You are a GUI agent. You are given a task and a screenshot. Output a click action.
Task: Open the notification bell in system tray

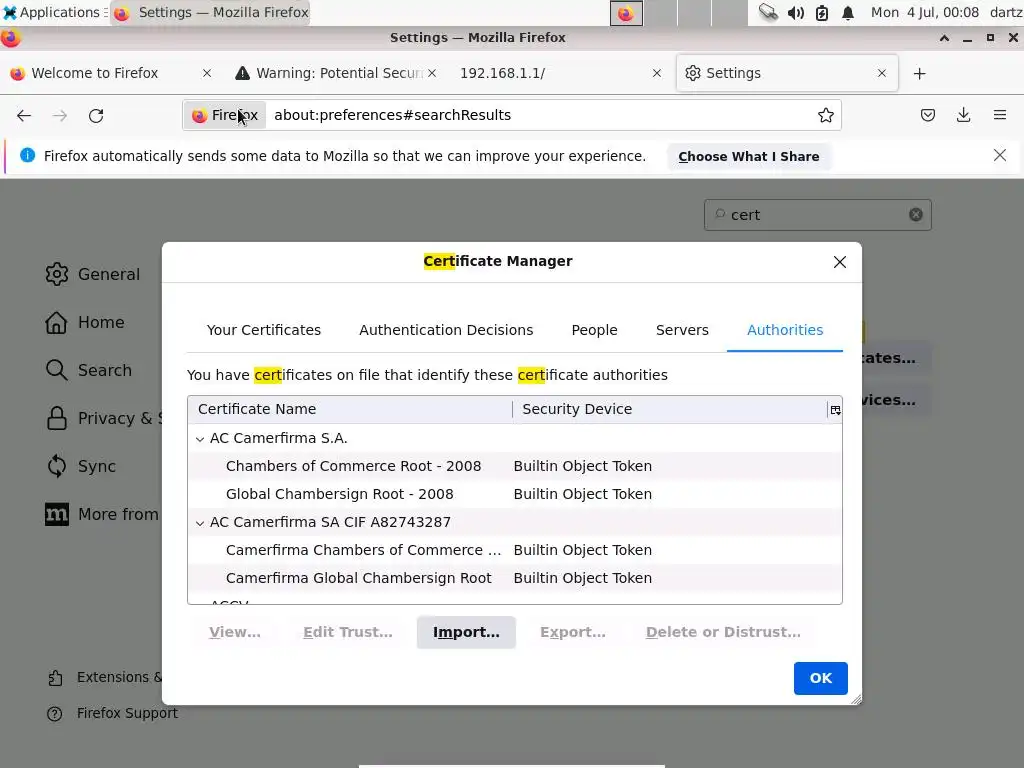(848, 13)
